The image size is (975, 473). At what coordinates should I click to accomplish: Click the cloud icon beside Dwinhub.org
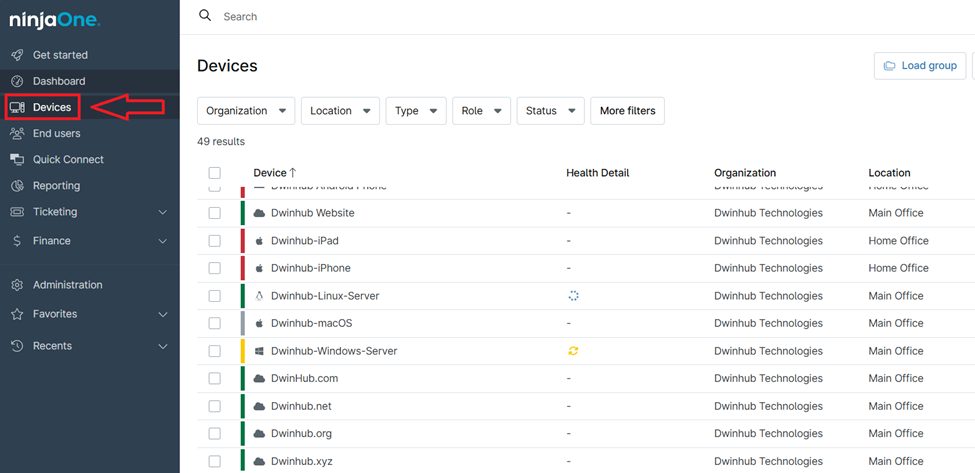coord(259,433)
